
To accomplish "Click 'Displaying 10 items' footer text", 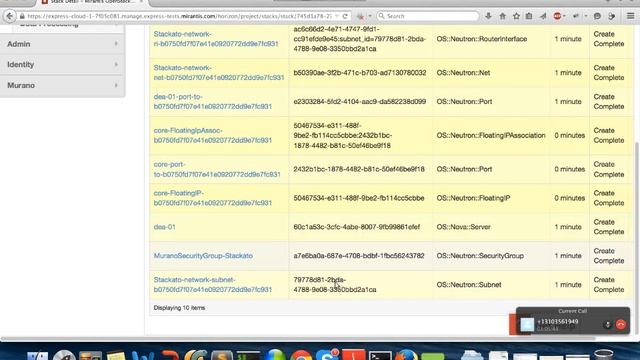I will [179, 308].
